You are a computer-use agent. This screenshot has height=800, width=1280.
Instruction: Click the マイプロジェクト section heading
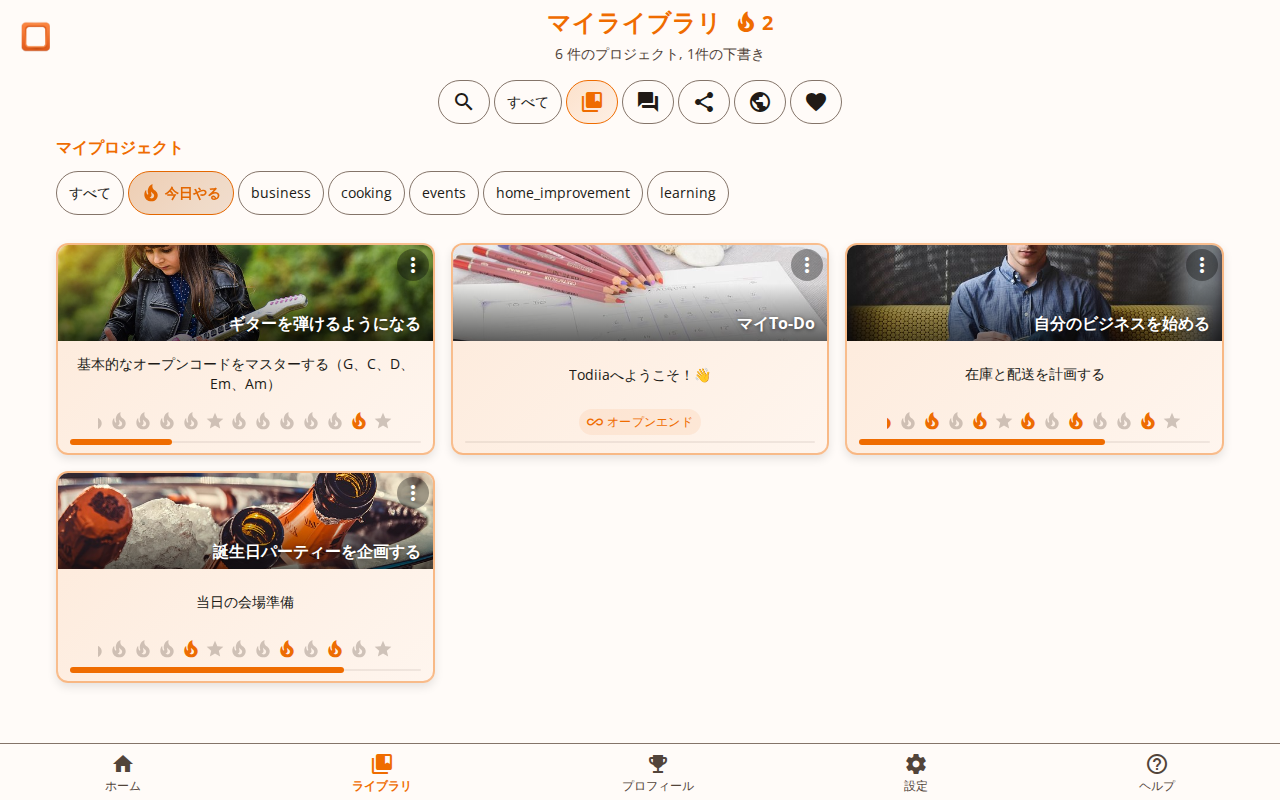pos(119,148)
